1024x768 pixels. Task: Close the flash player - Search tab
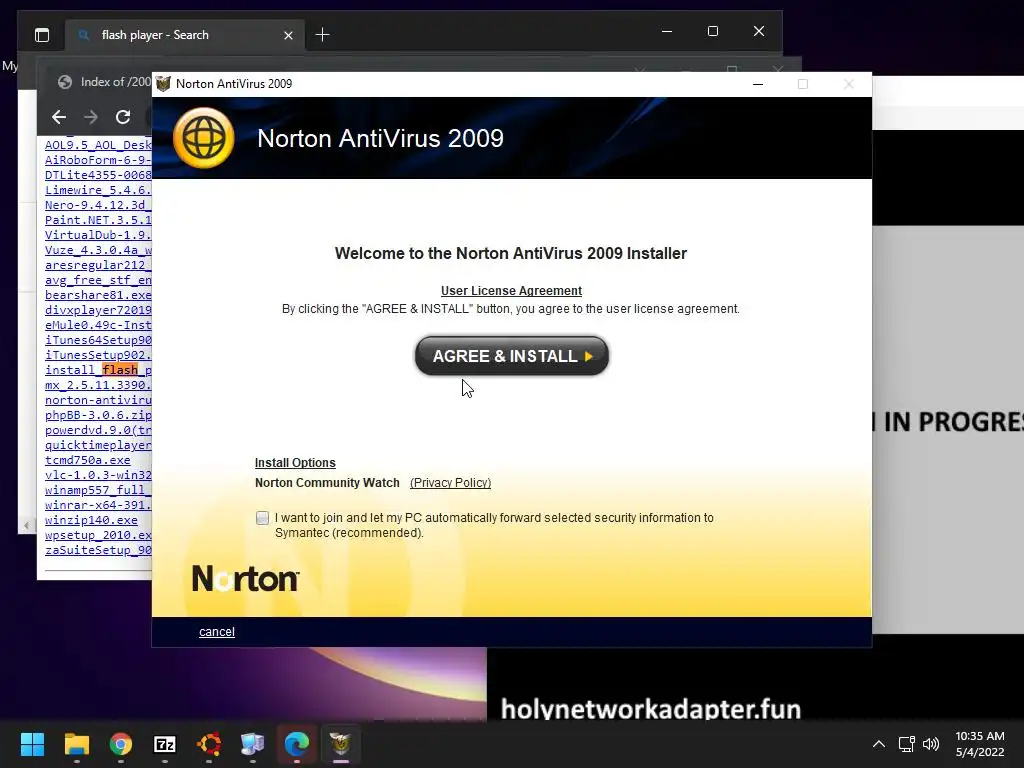click(288, 35)
